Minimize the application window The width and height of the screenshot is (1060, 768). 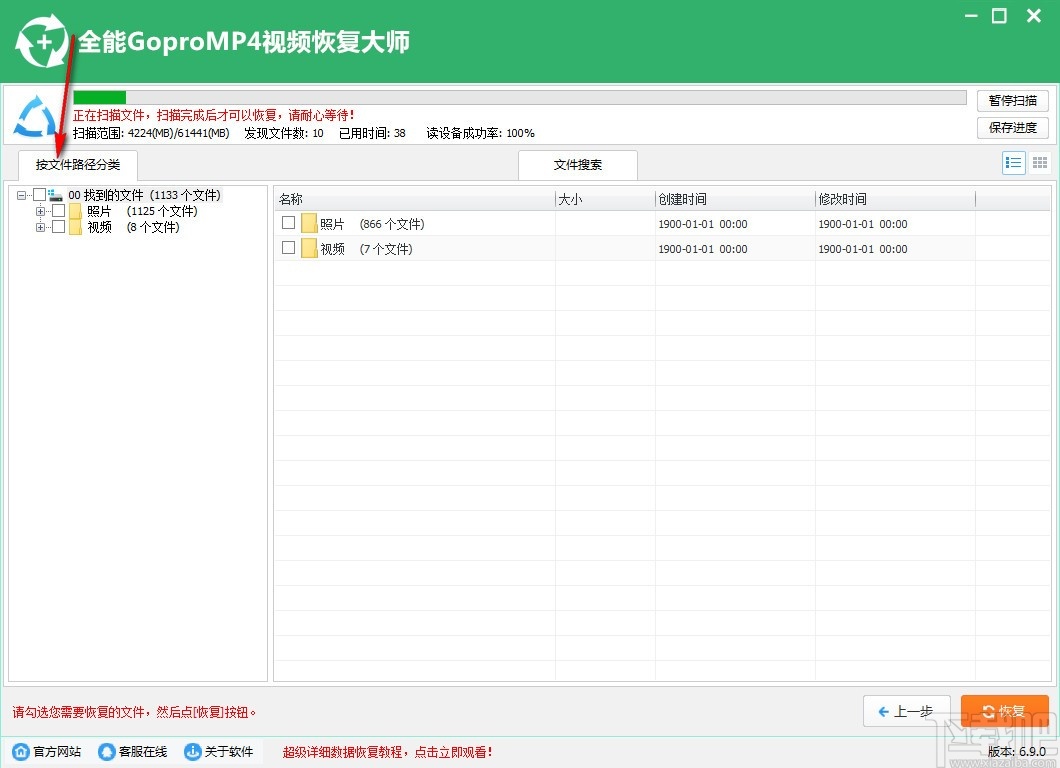pos(971,16)
